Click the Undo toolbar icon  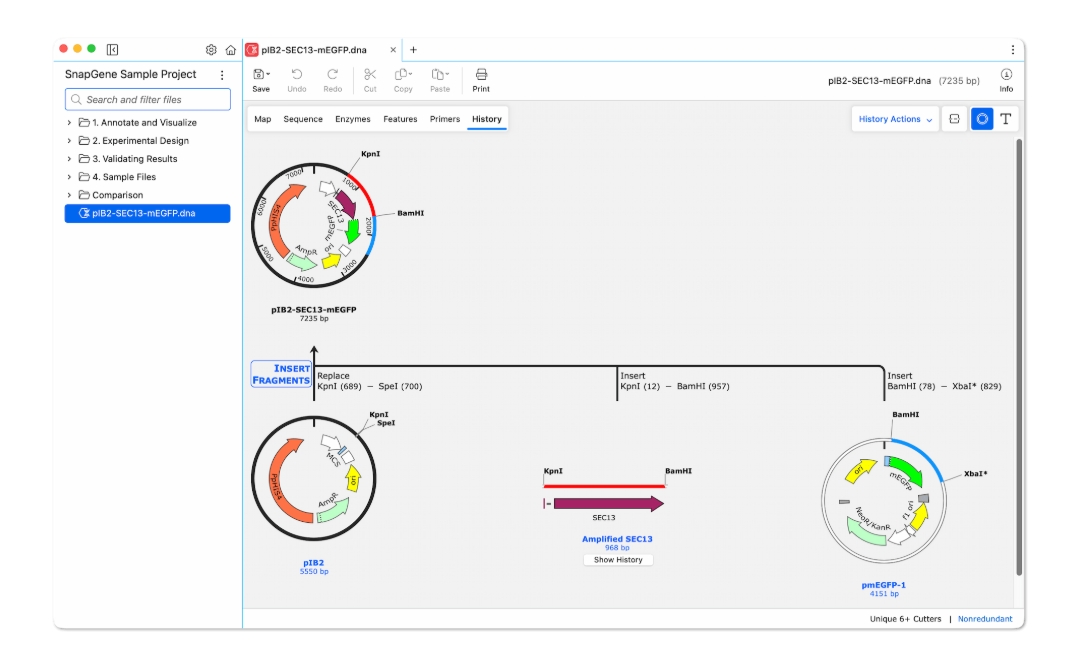pos(296,75)
